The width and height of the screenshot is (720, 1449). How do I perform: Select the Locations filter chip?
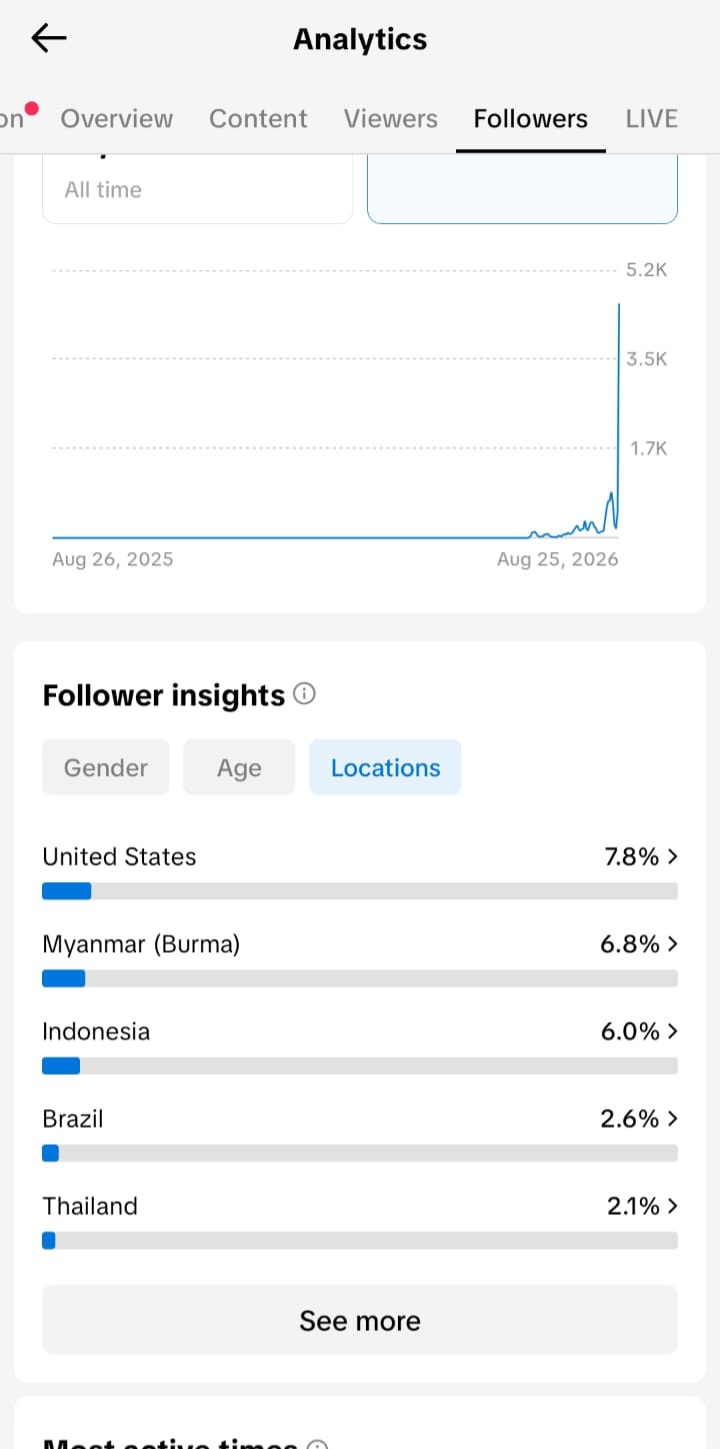coord(385,767)
